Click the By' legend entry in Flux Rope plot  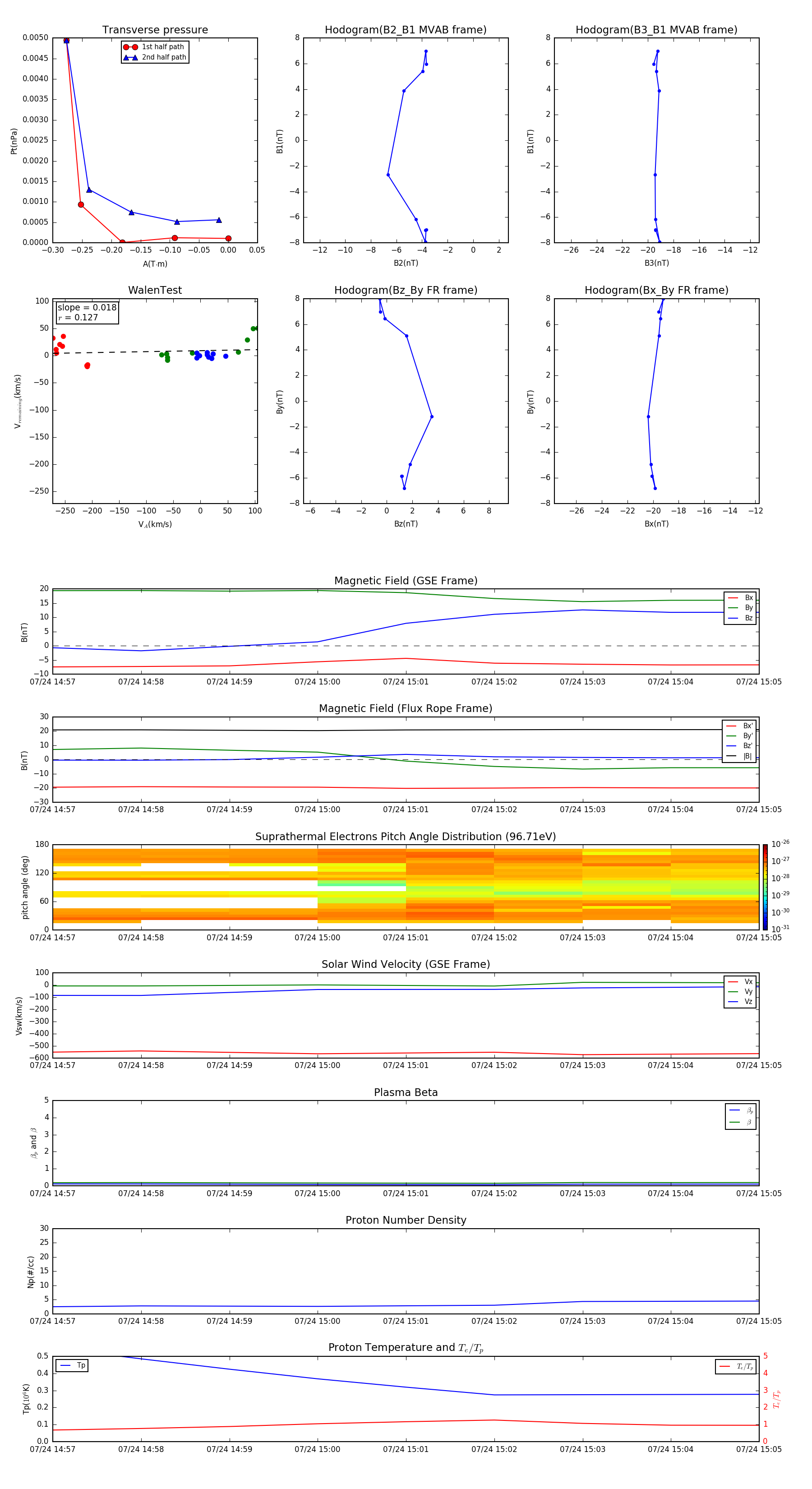click(739, 736)
